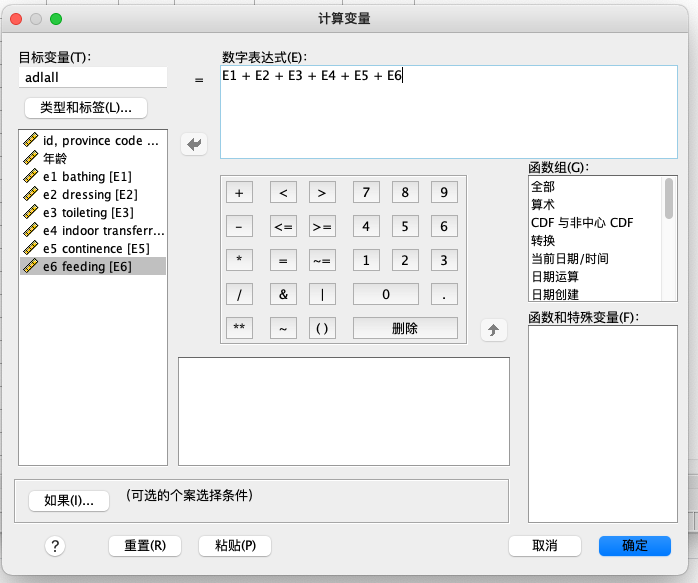The image size is (698, 583).
Task: Click the 取消 cancel button
Action: pos(545,546)
